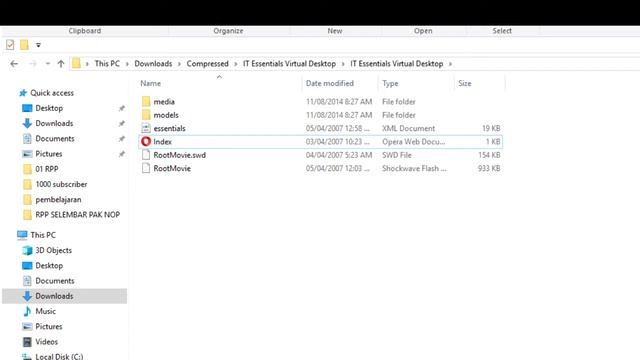Open the 1000 subscriber folder
This screenshot has width=640, height=360.
[61, 184]
